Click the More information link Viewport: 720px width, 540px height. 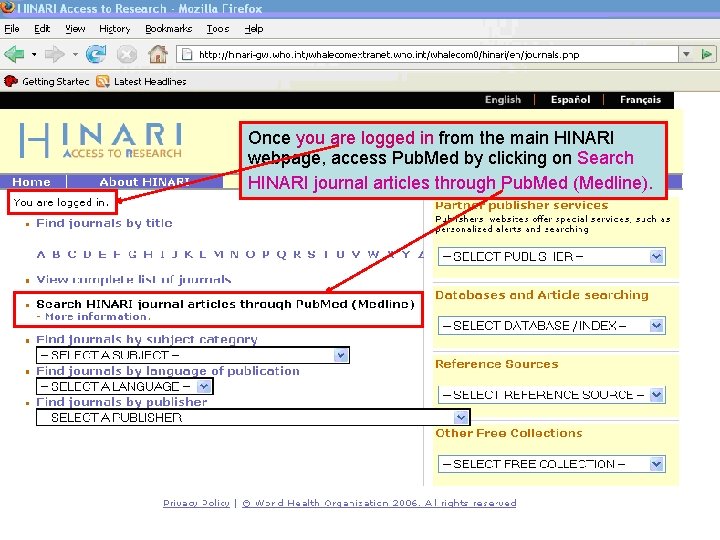point(97,317)
